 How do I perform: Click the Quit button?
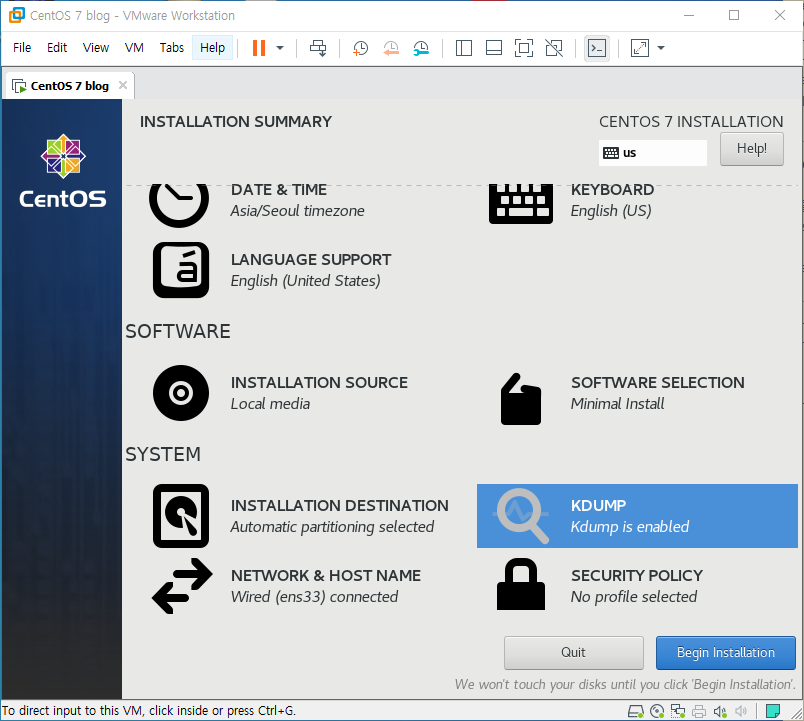click(573, 653)
